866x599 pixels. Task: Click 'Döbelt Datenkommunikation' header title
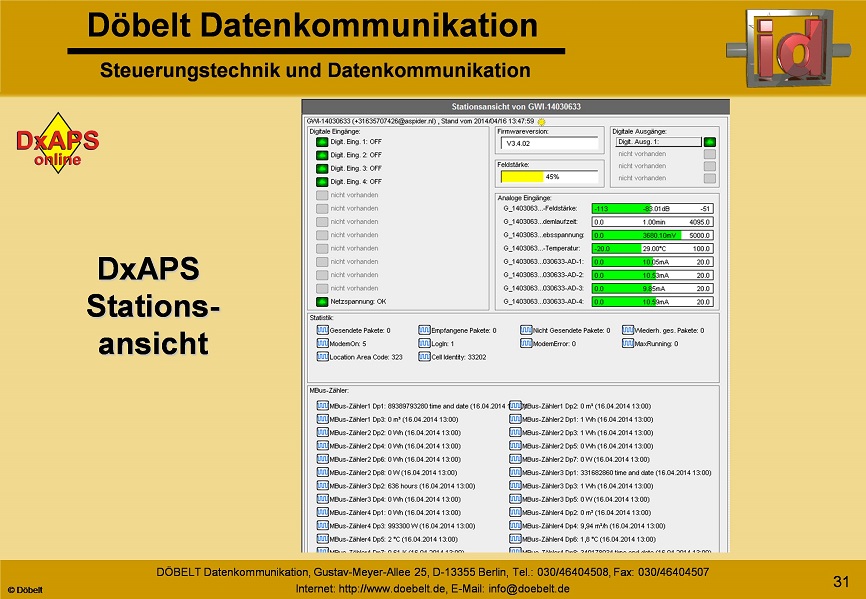(313, 25)
